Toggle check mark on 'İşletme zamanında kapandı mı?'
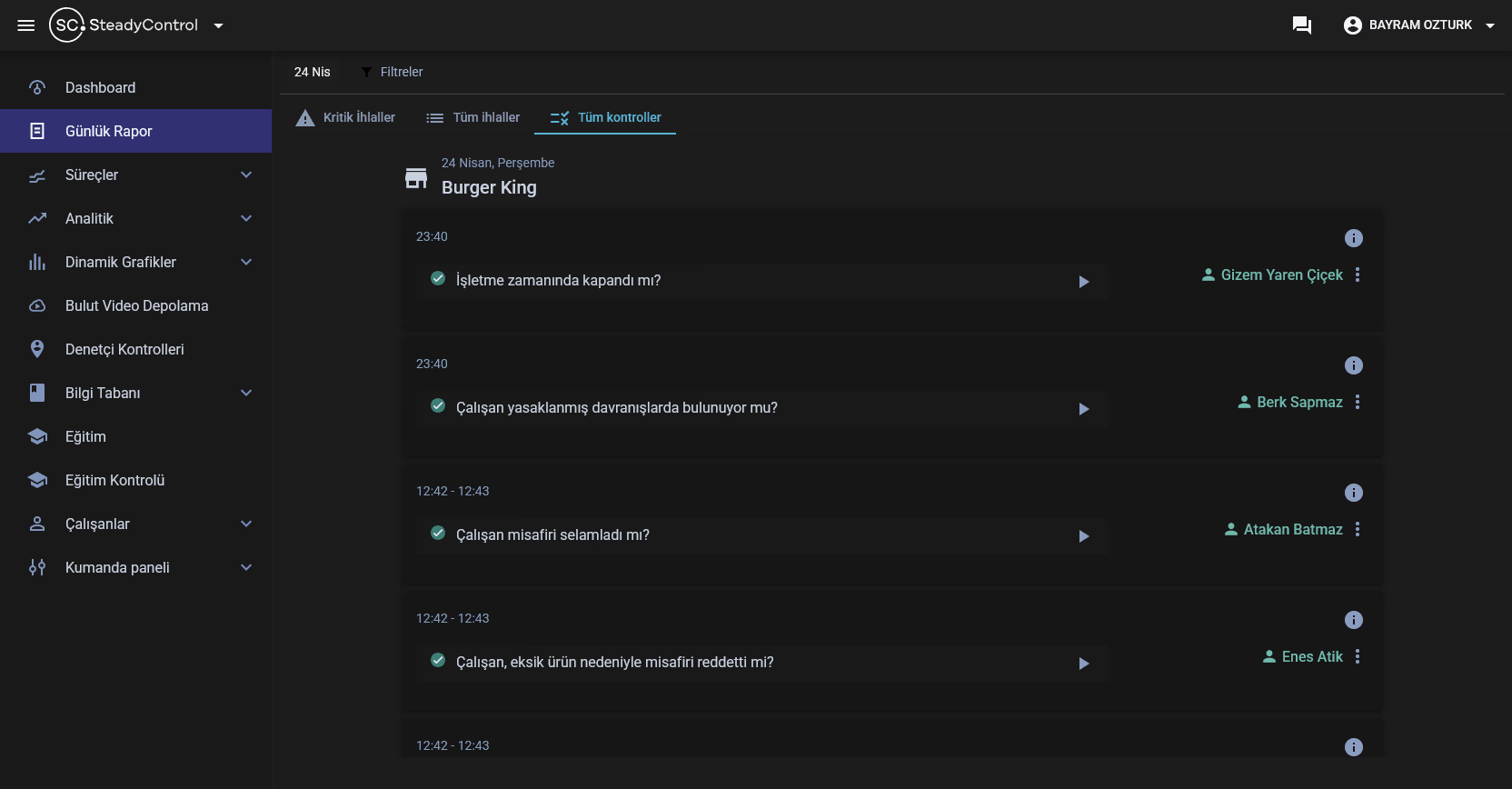 tap(438, 279)
